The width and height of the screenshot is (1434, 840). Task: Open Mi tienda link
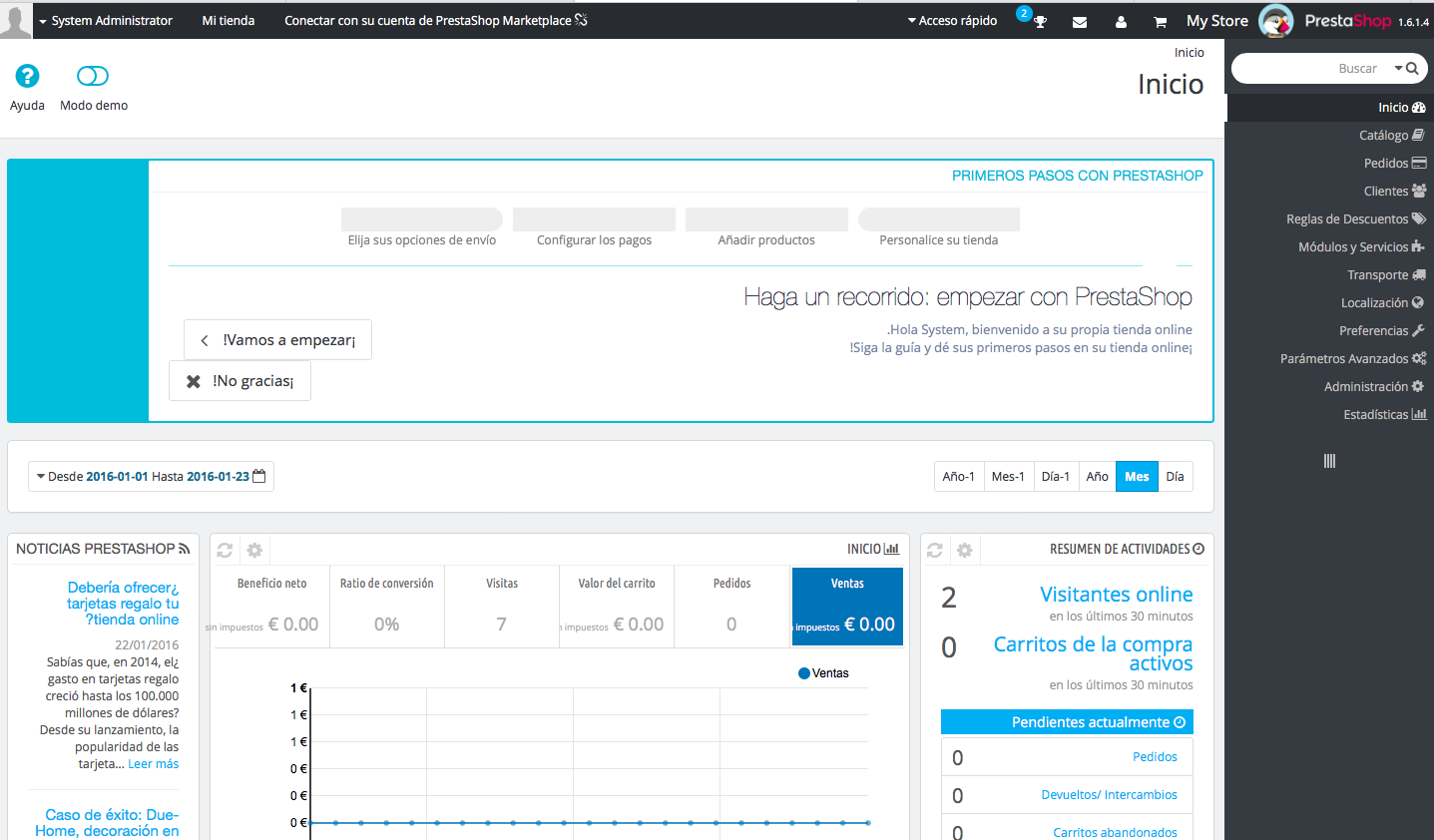(x=229, y=20)
